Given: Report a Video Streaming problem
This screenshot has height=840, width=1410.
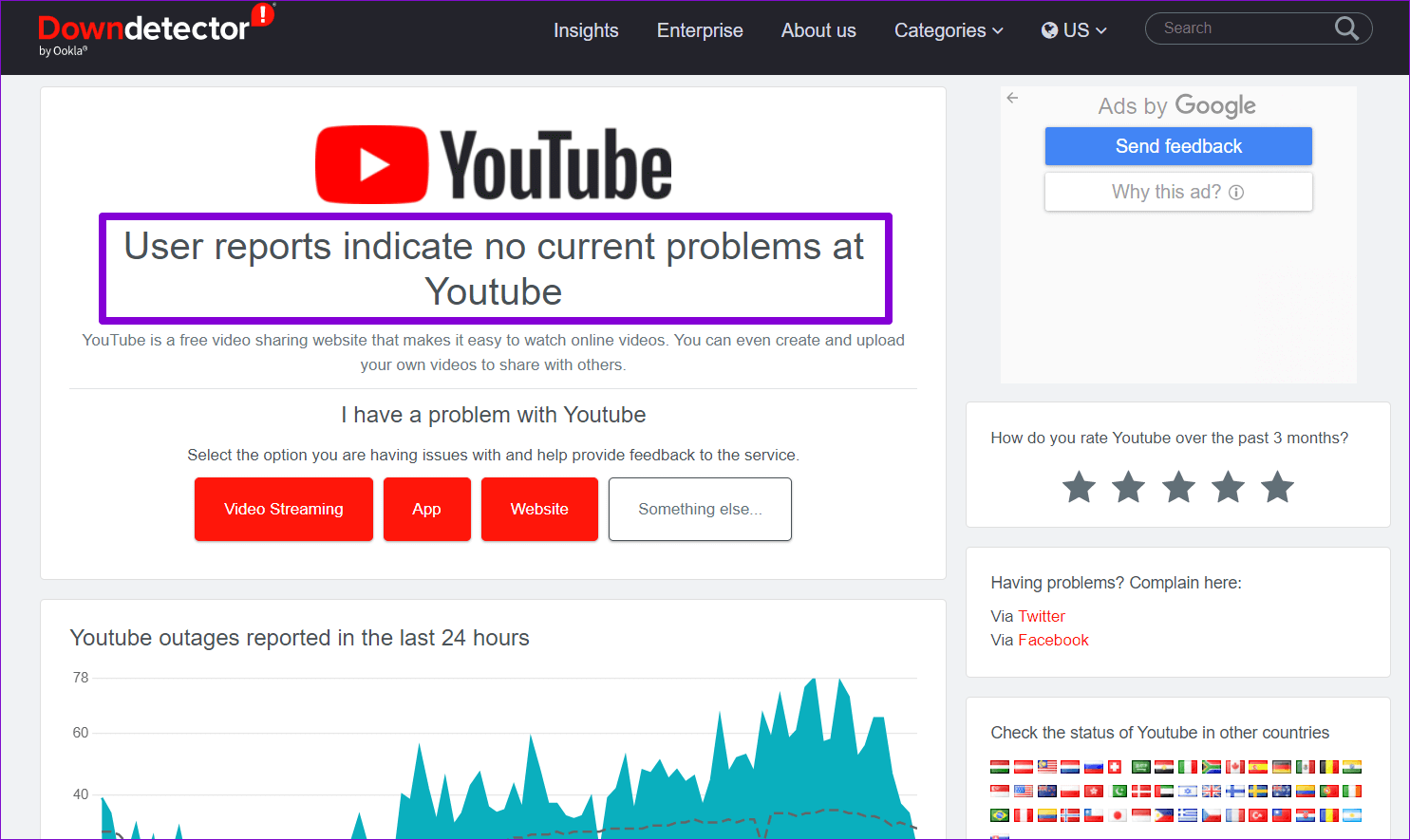Looking at the screenshot, I should (284, 509).
